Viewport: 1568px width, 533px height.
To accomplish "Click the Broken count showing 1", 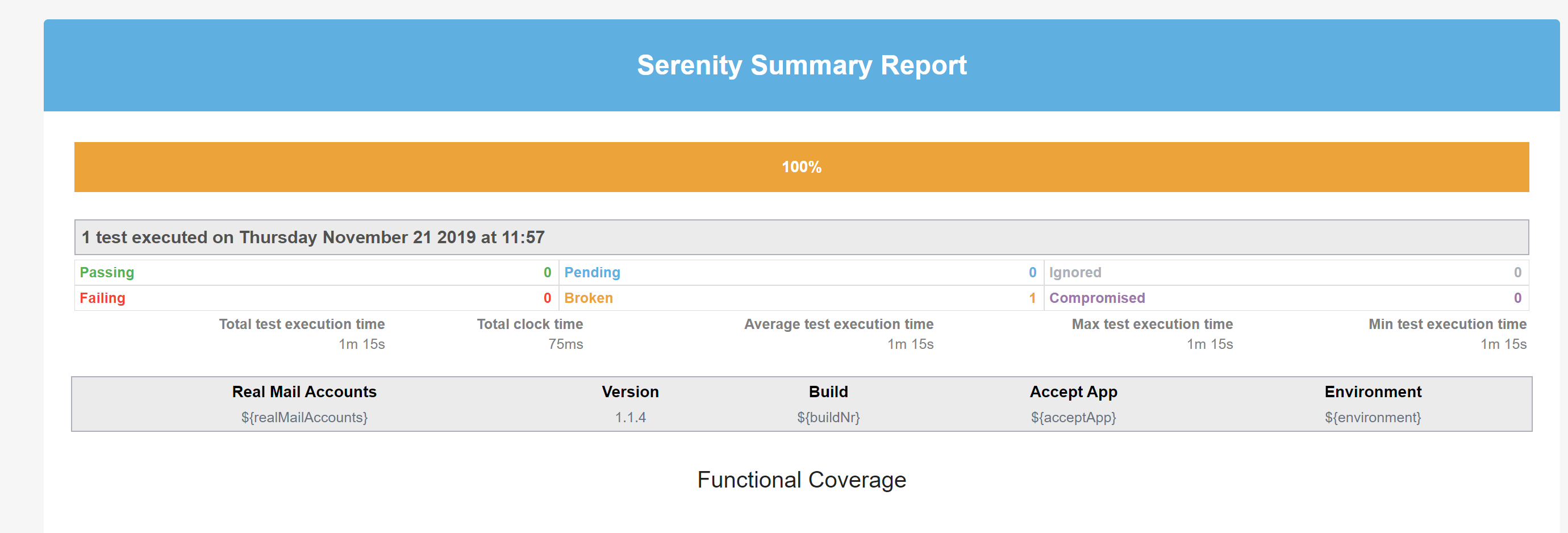I will coord(1031,298).
